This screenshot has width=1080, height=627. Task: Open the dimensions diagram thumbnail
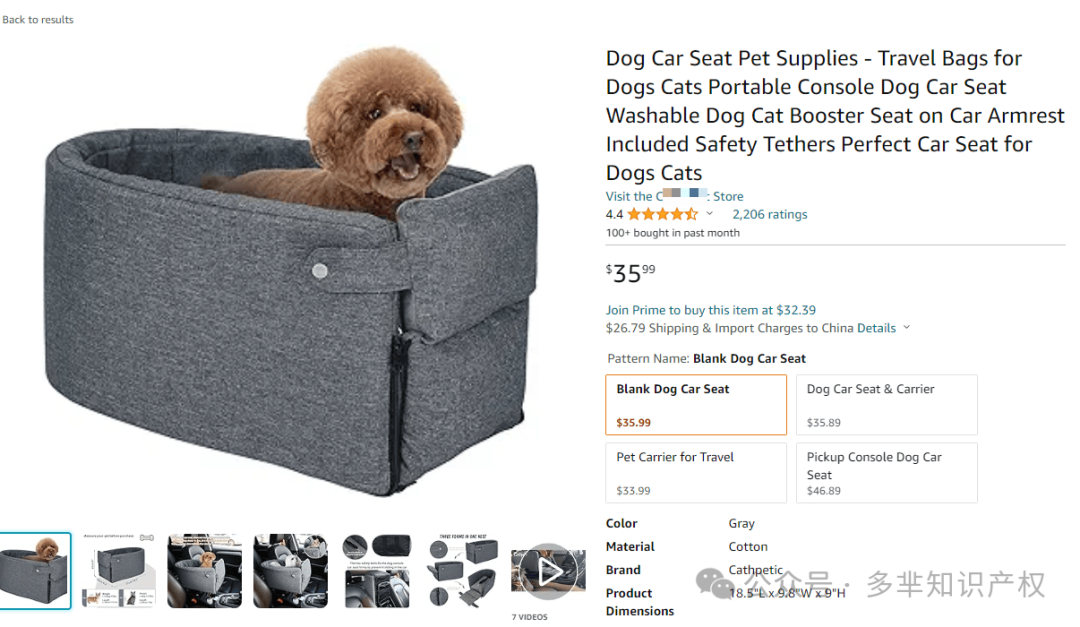pos(118,570)
